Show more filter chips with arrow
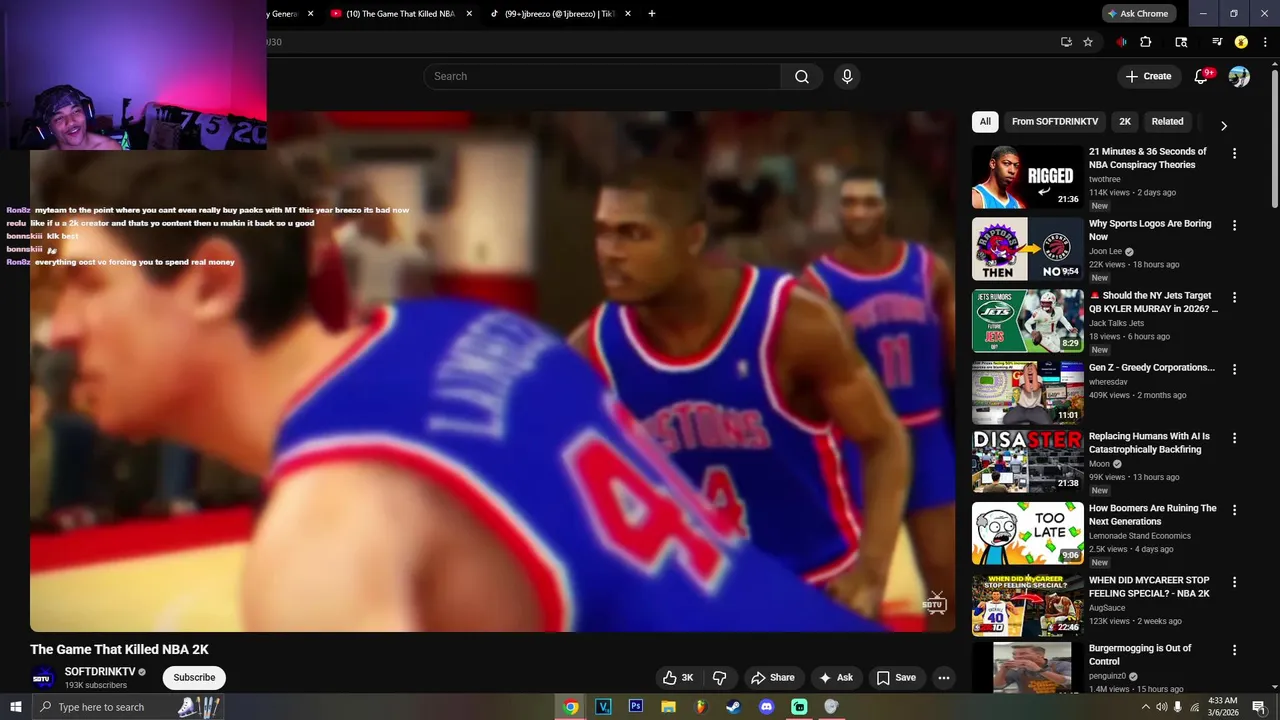The width and height of the screenshot is (1280, 720). 1223,126
